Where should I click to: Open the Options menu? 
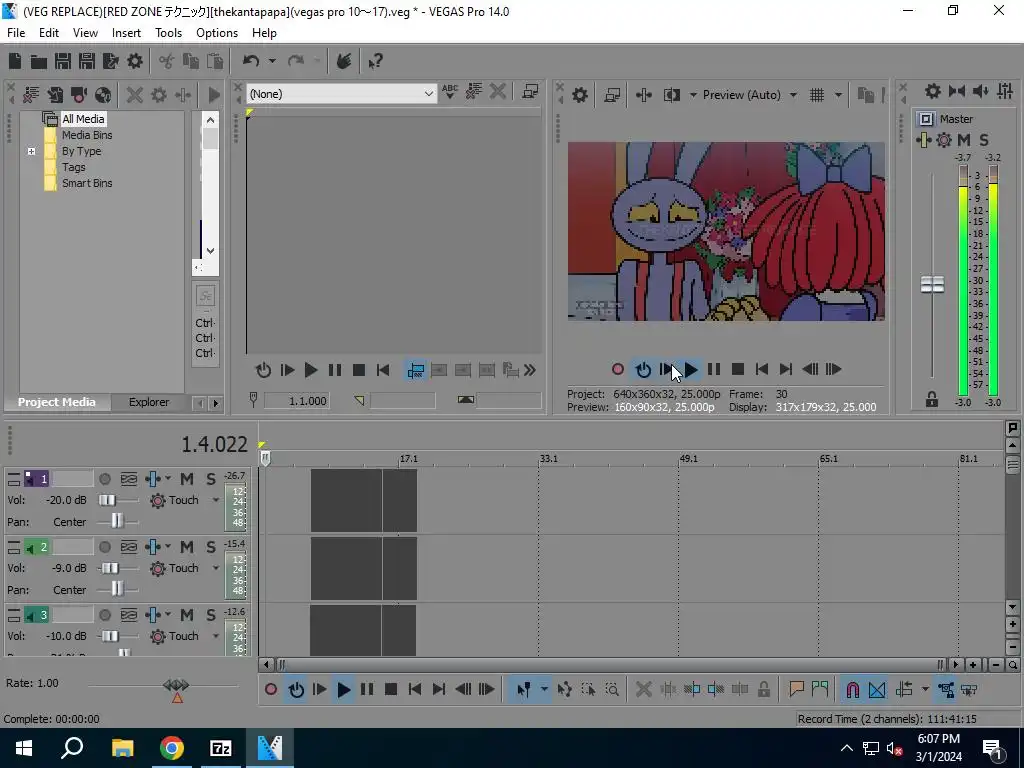[x=217, y=33]
